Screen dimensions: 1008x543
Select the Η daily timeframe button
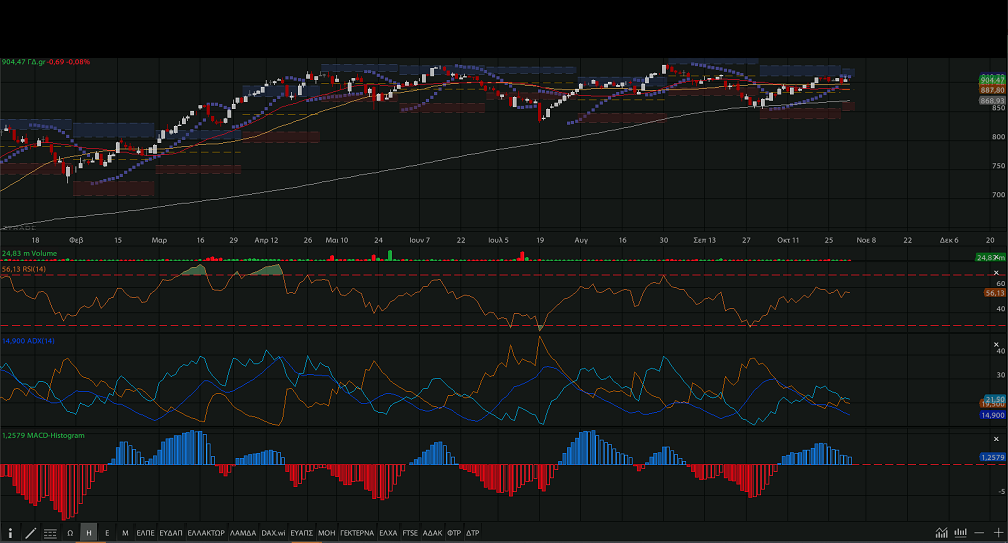tap(89, 533)
